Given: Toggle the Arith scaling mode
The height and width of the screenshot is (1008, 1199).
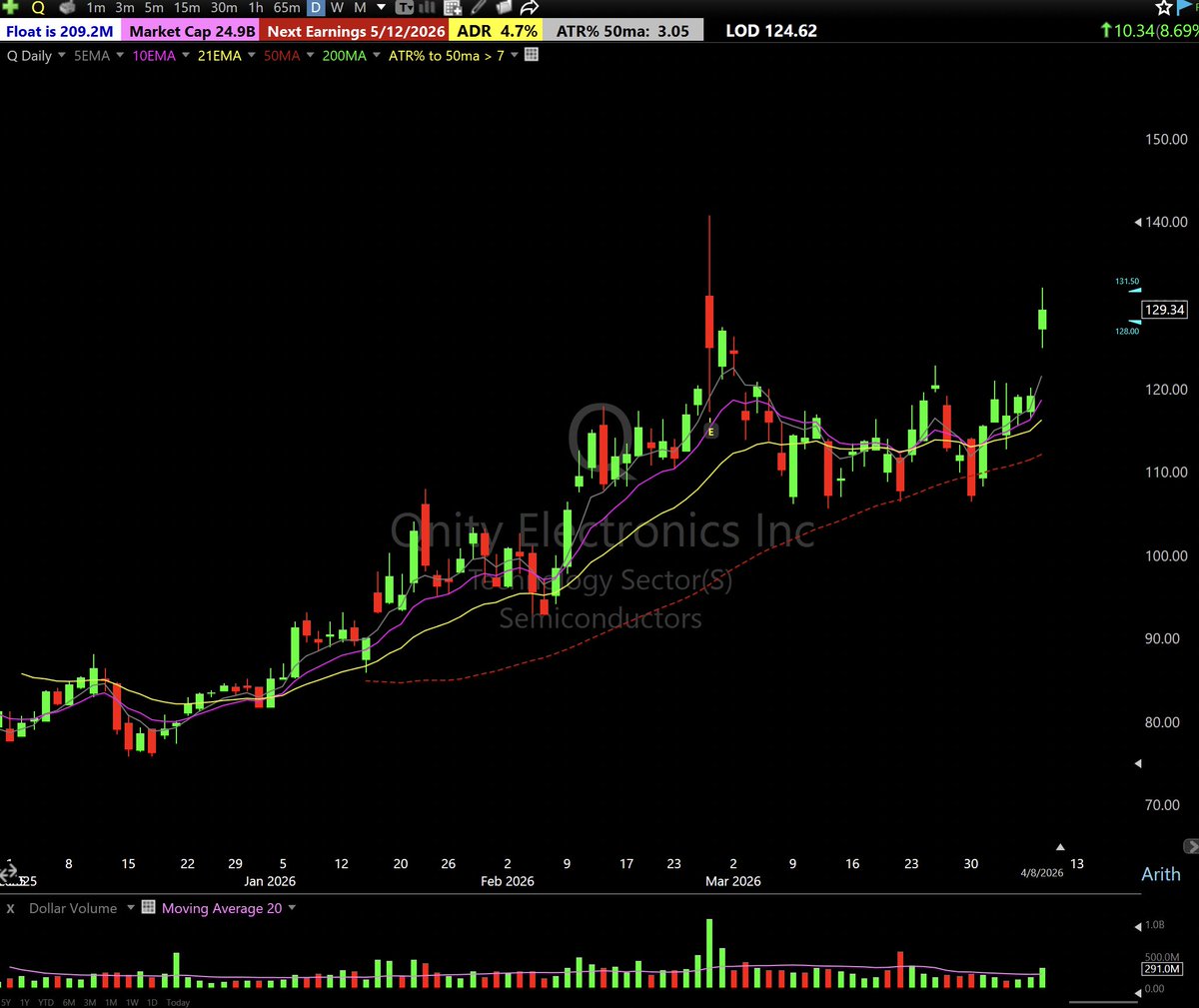Looking at the screenshot, I should pyautogui.click(x=1161, y=874).
